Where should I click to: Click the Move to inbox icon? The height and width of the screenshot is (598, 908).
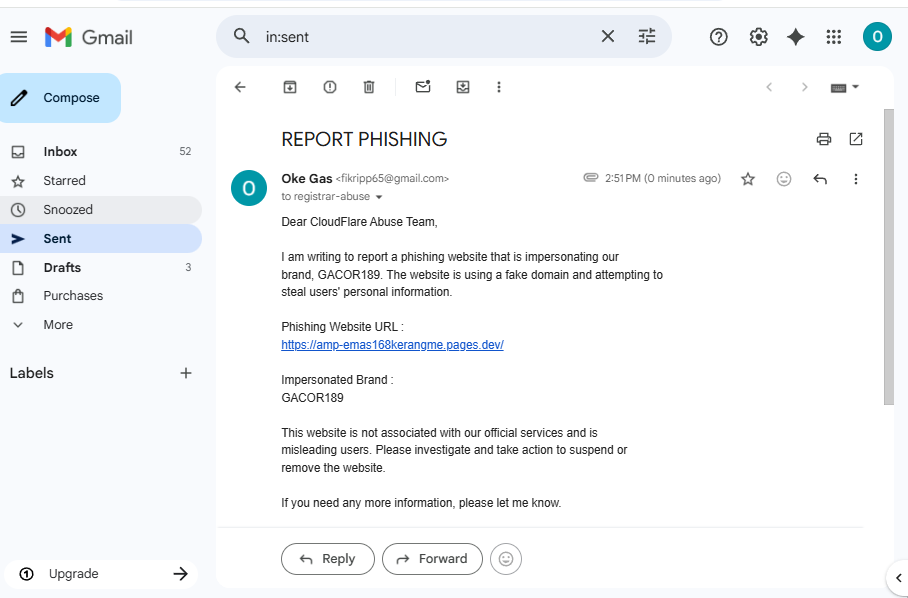[463, 87]
